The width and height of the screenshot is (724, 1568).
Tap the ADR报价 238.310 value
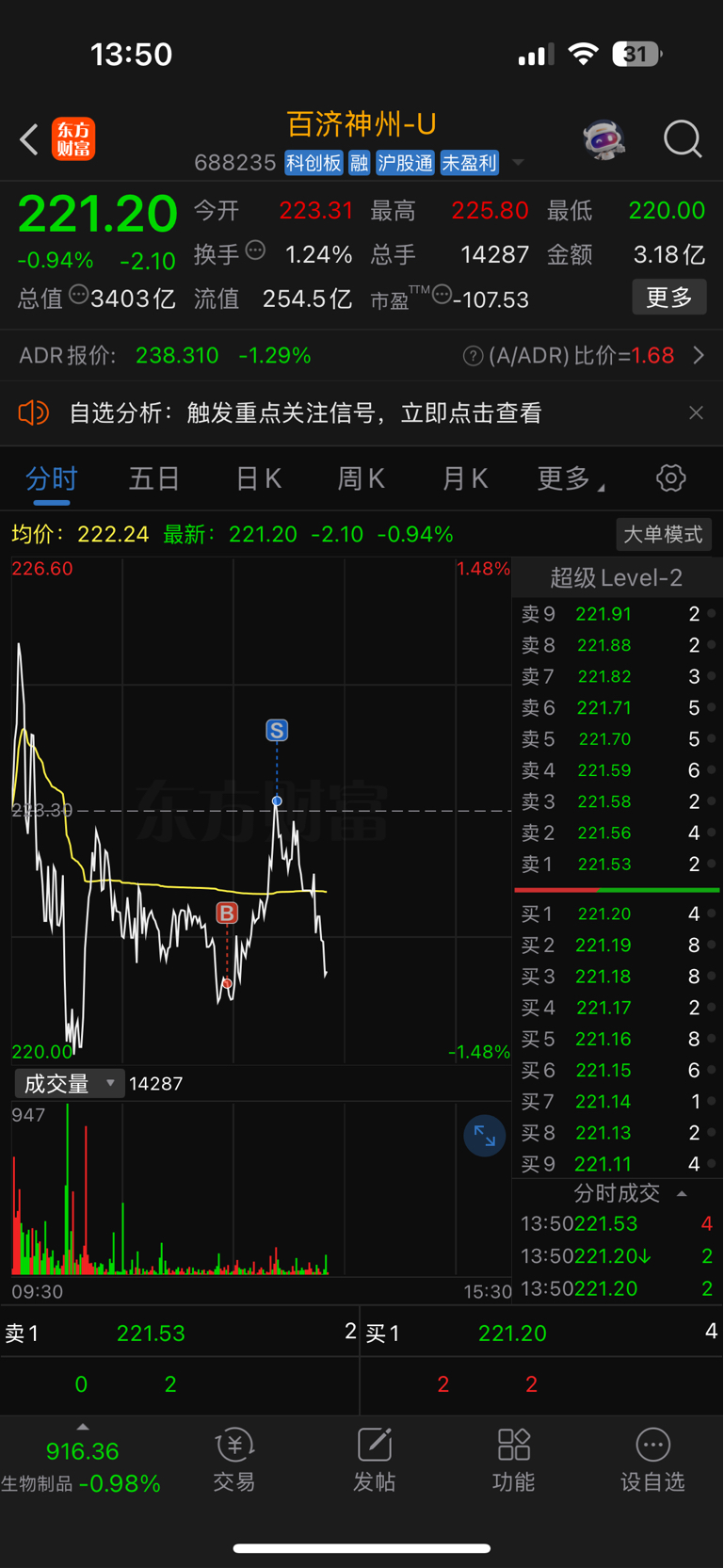pos(177,355)
